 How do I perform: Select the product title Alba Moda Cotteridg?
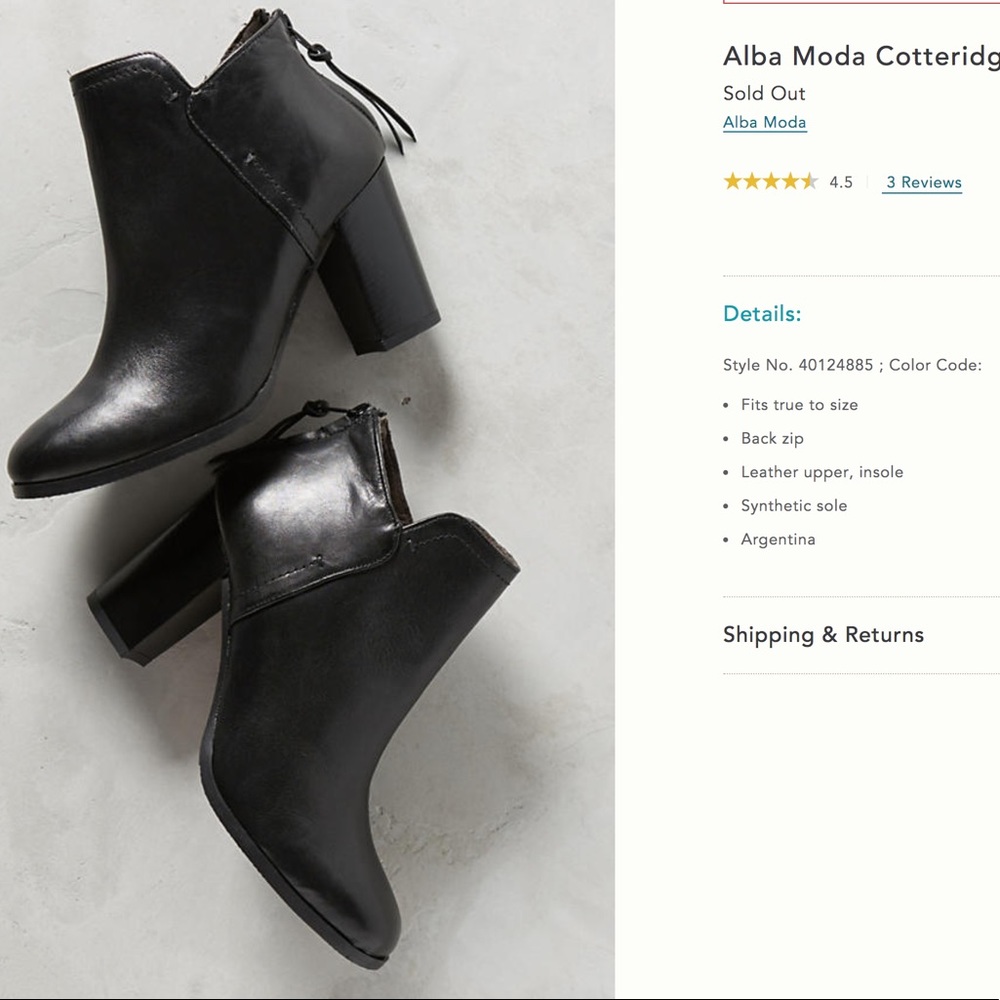[860, 56]
